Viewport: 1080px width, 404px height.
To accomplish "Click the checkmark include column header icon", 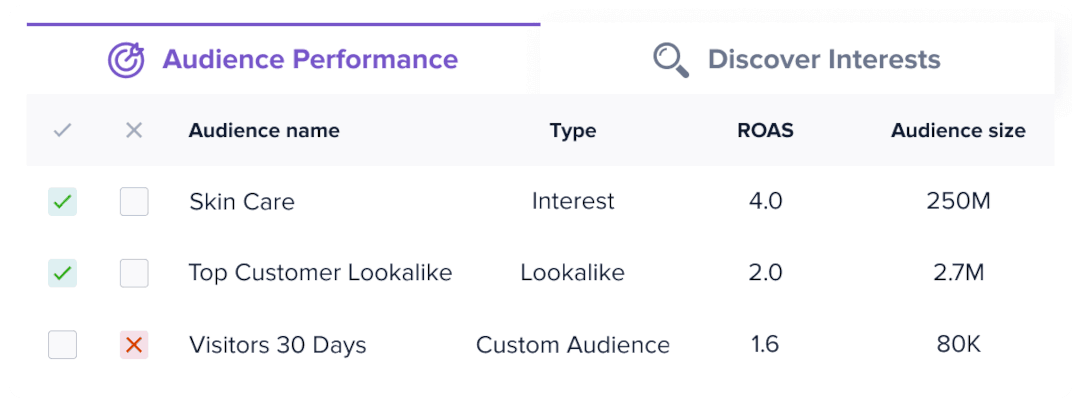I will 63,130.
